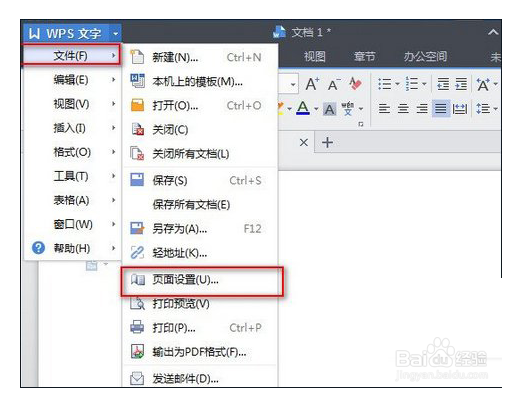Click the Open folder icon
516x393 pixels.
point(137,105)
